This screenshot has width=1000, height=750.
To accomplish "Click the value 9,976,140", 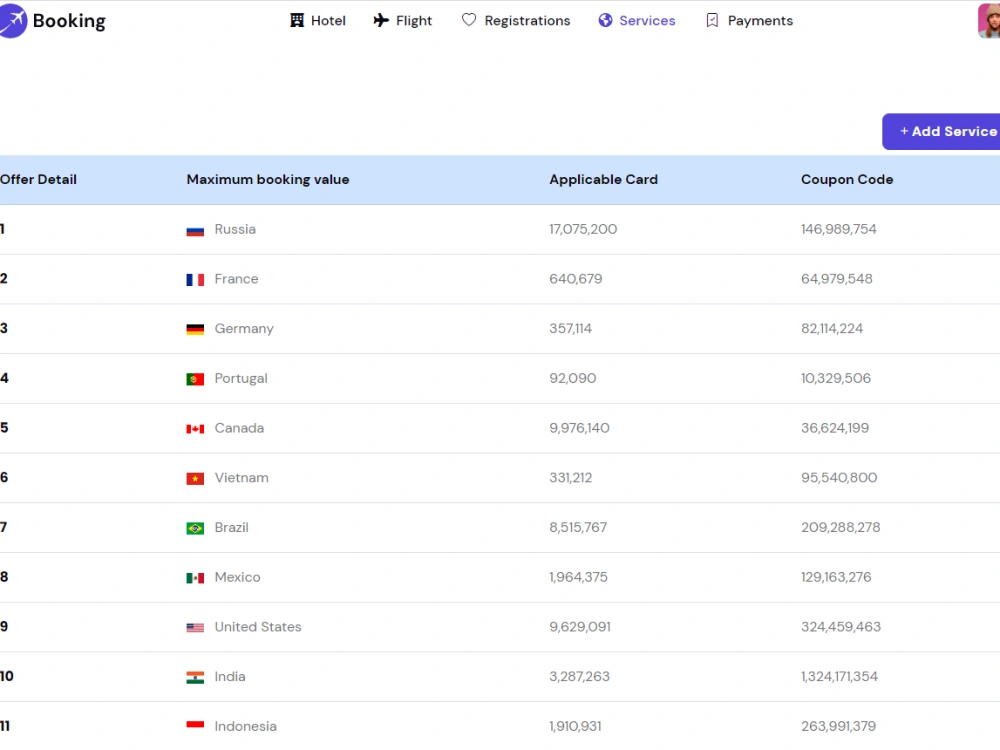I will click(x=579, y=428).
